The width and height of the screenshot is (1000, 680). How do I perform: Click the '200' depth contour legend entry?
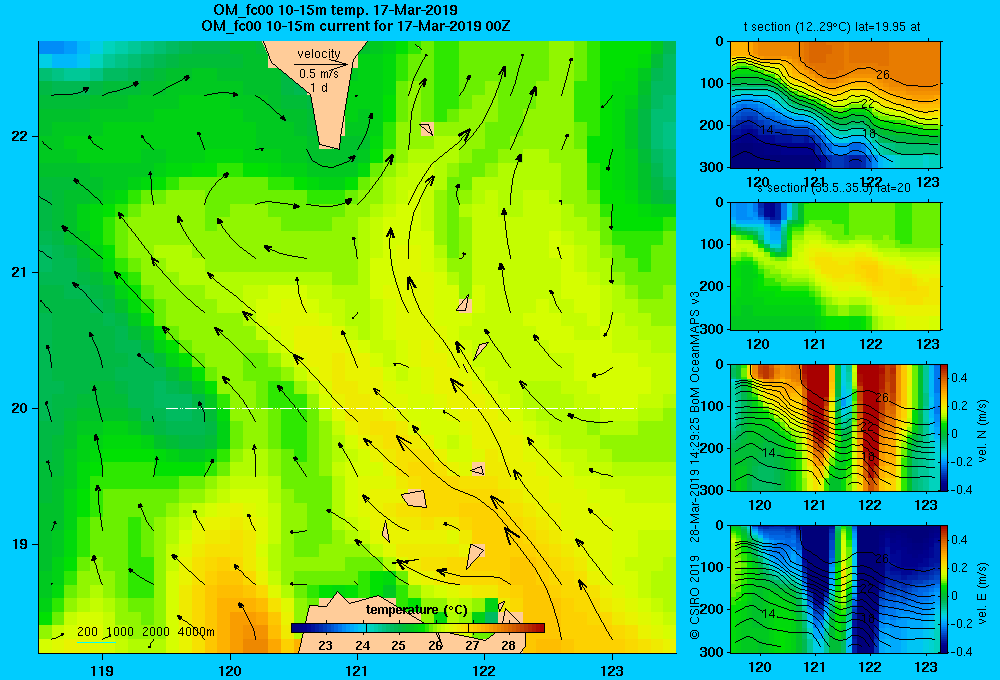[87, 632]
